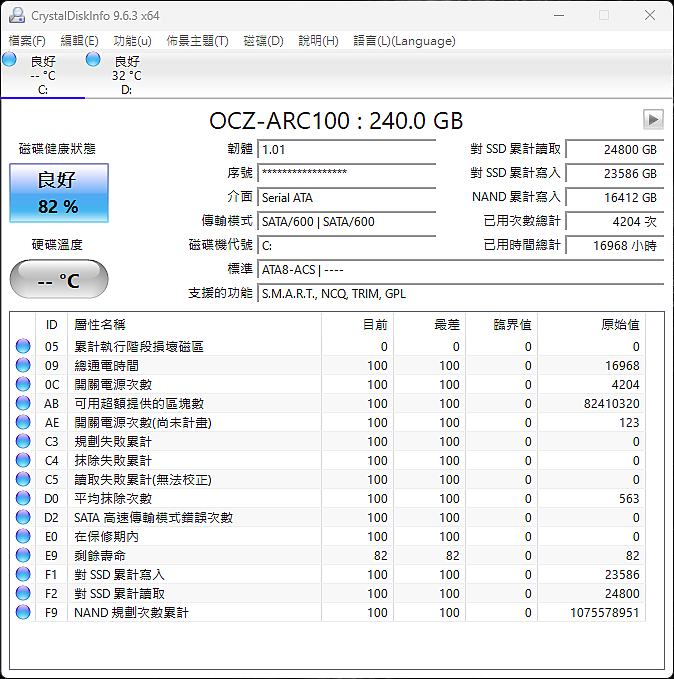Open the 功能(u) menu
Viewport: 674px width, 679px height.
132,41
